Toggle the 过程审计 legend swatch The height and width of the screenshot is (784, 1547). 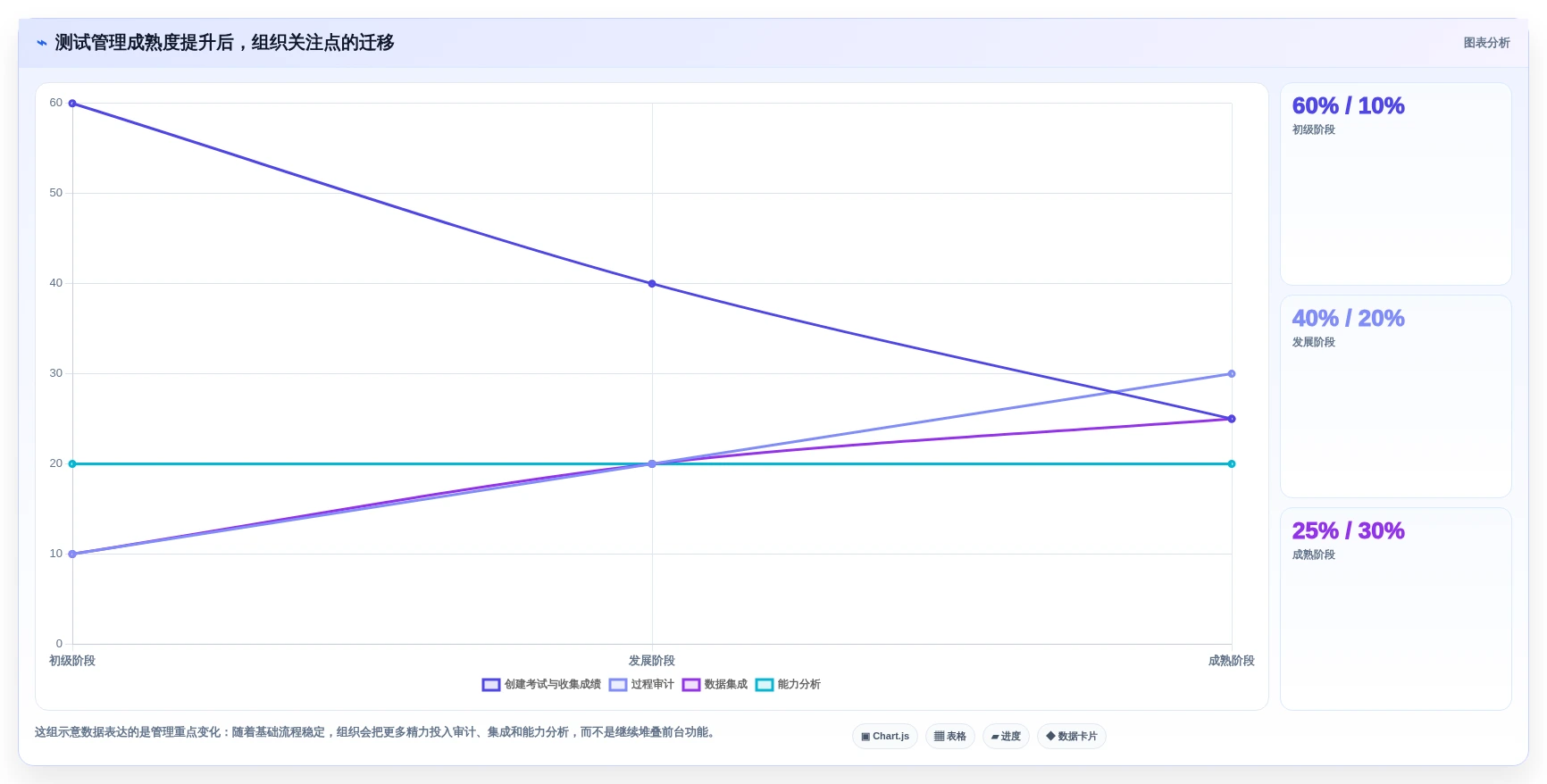tap(618, 685)
